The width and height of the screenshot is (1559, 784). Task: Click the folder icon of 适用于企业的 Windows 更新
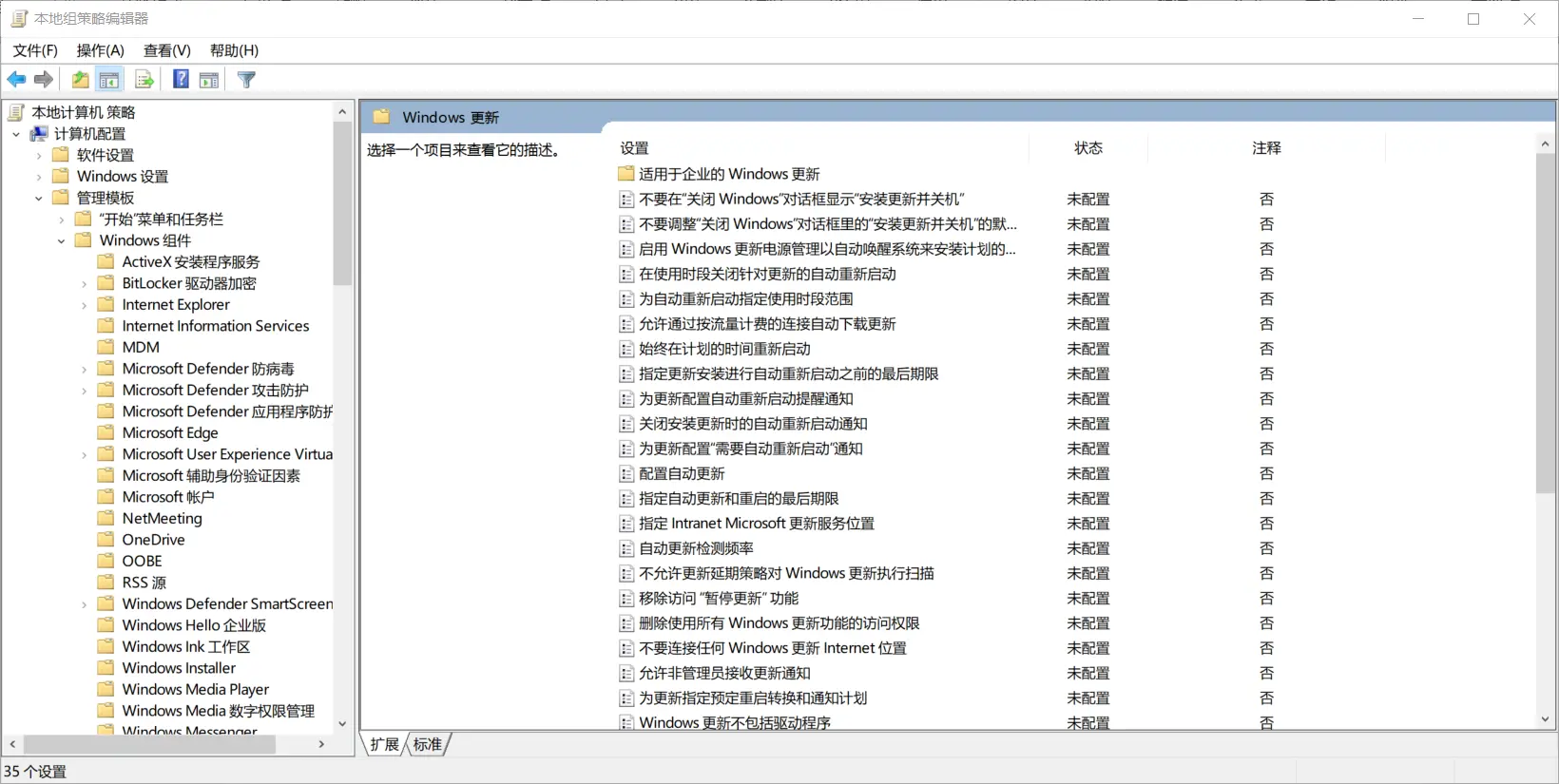pos(626,174)
